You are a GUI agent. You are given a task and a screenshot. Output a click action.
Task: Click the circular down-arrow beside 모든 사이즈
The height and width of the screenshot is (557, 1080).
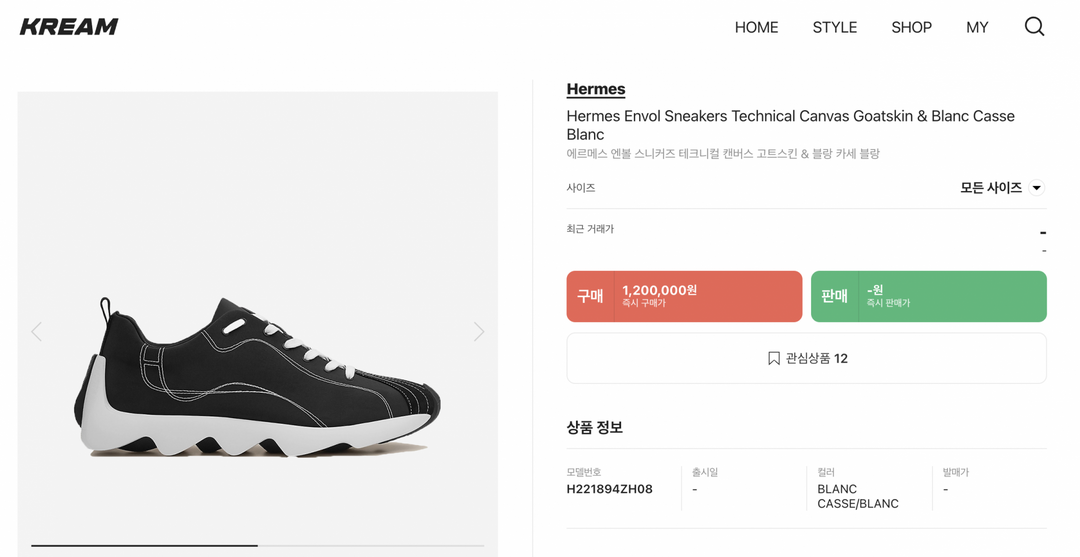(x=1037, y=188)
